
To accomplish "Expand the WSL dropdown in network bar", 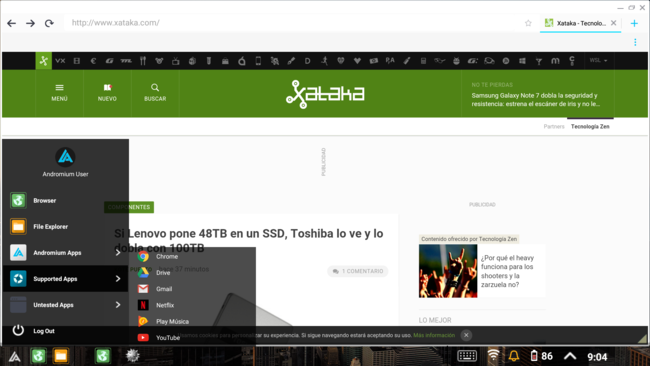I will pos(598,61).
